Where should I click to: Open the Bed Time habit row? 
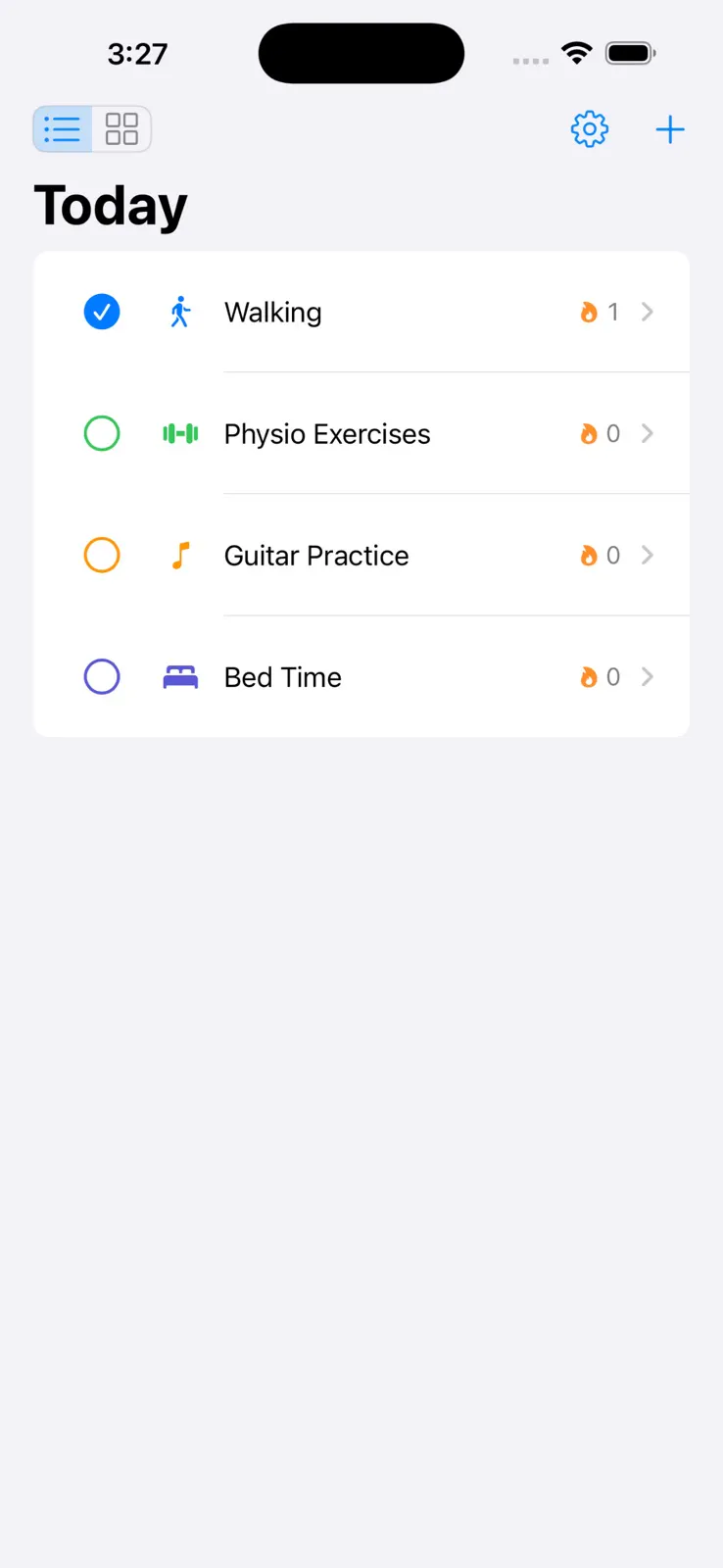pos(361,676)
